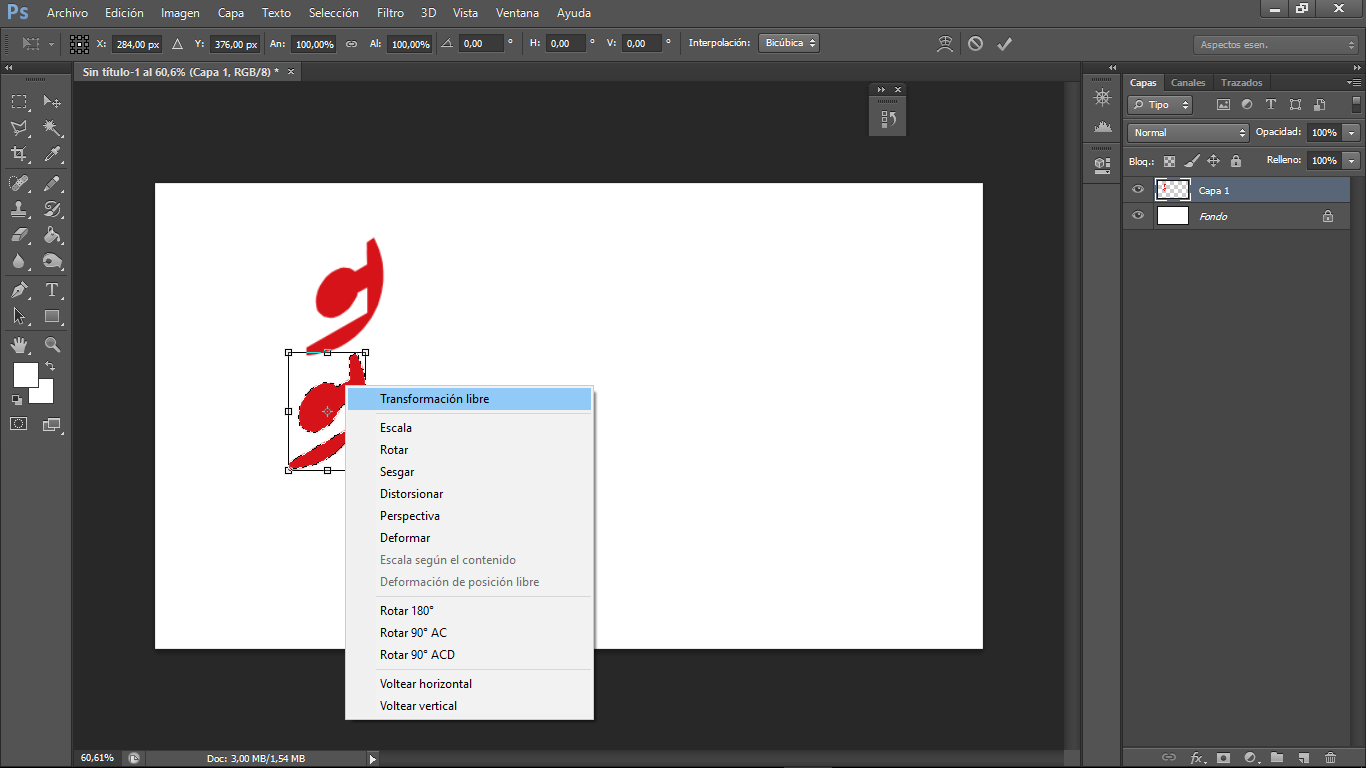Select the Polygonal Lasso tool

[19, 128]
